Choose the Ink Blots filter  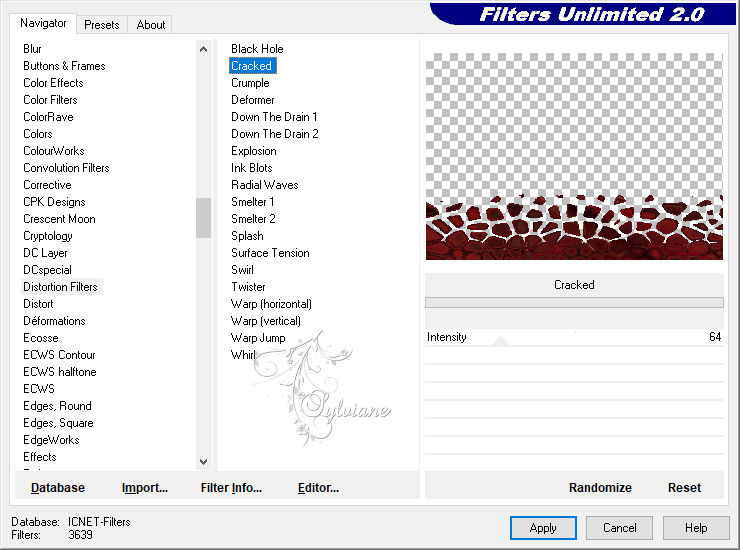point(252,168)
